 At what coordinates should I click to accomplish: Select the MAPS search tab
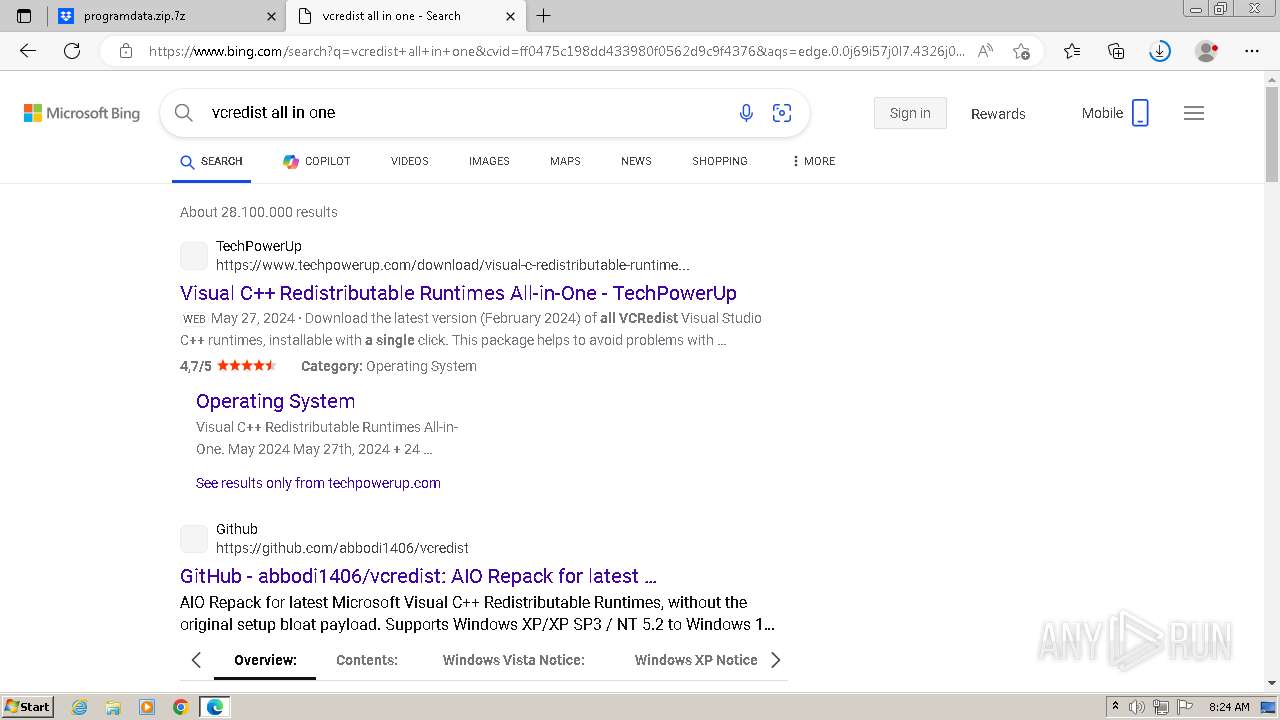(x=565, y=161)
